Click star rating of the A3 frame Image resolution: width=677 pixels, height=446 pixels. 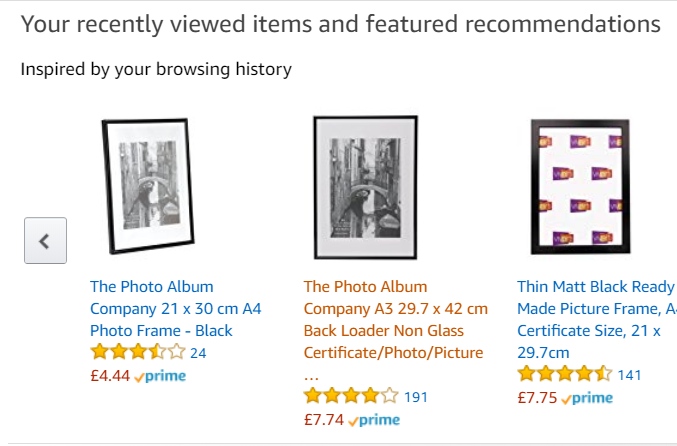[351, 396]
